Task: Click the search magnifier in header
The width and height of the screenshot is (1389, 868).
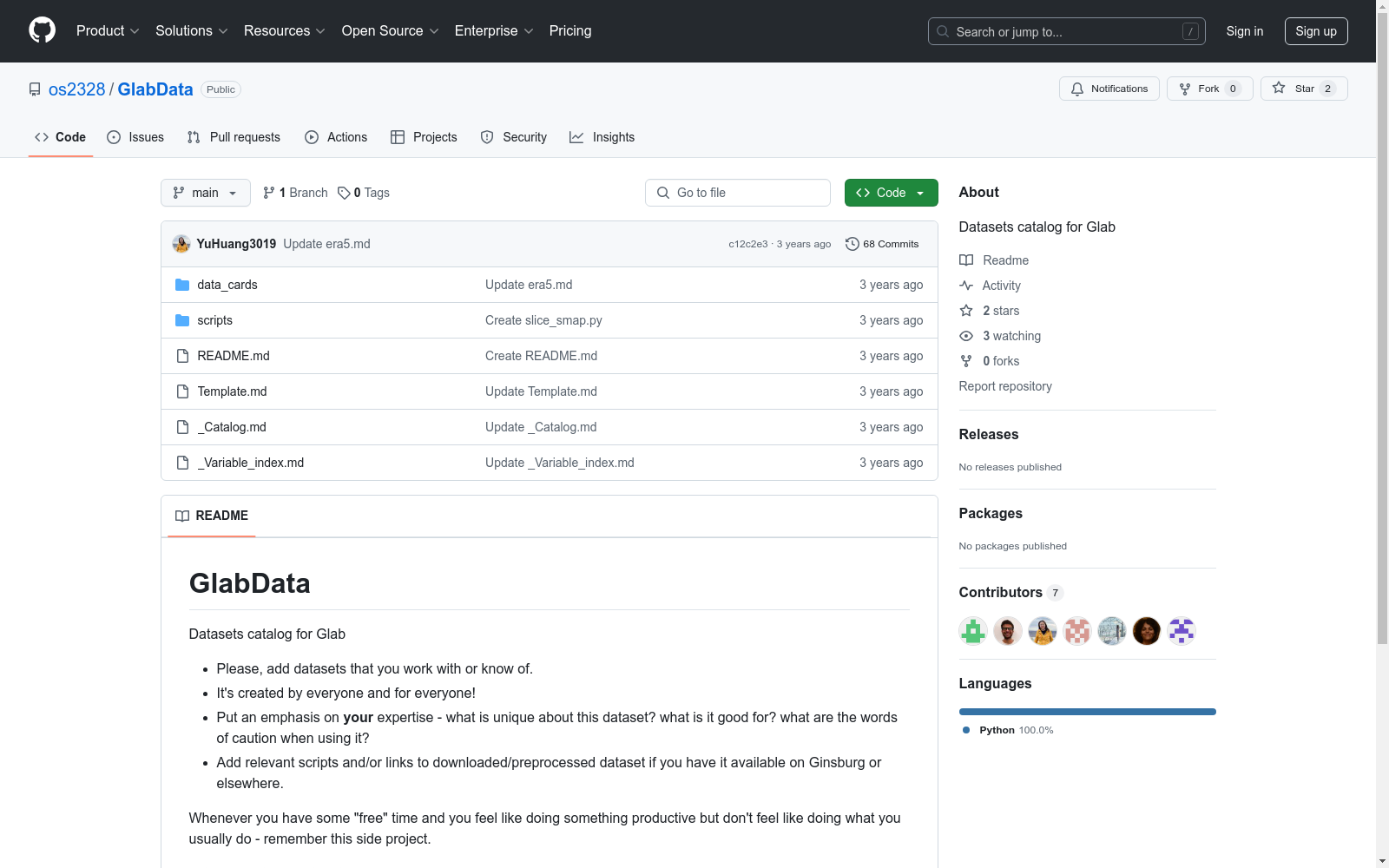Action: click(943, 31)
